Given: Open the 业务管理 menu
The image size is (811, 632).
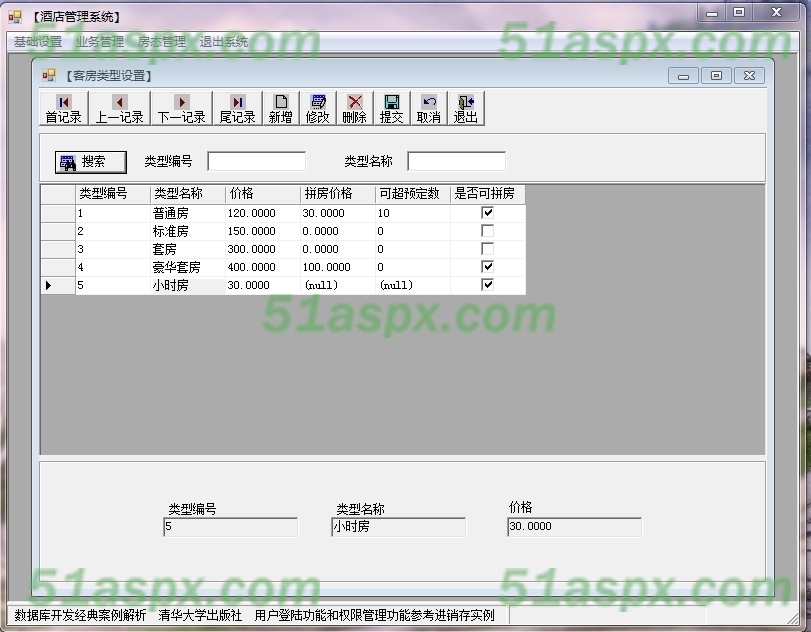Looking at the screenshot, I should coord(100,42).
